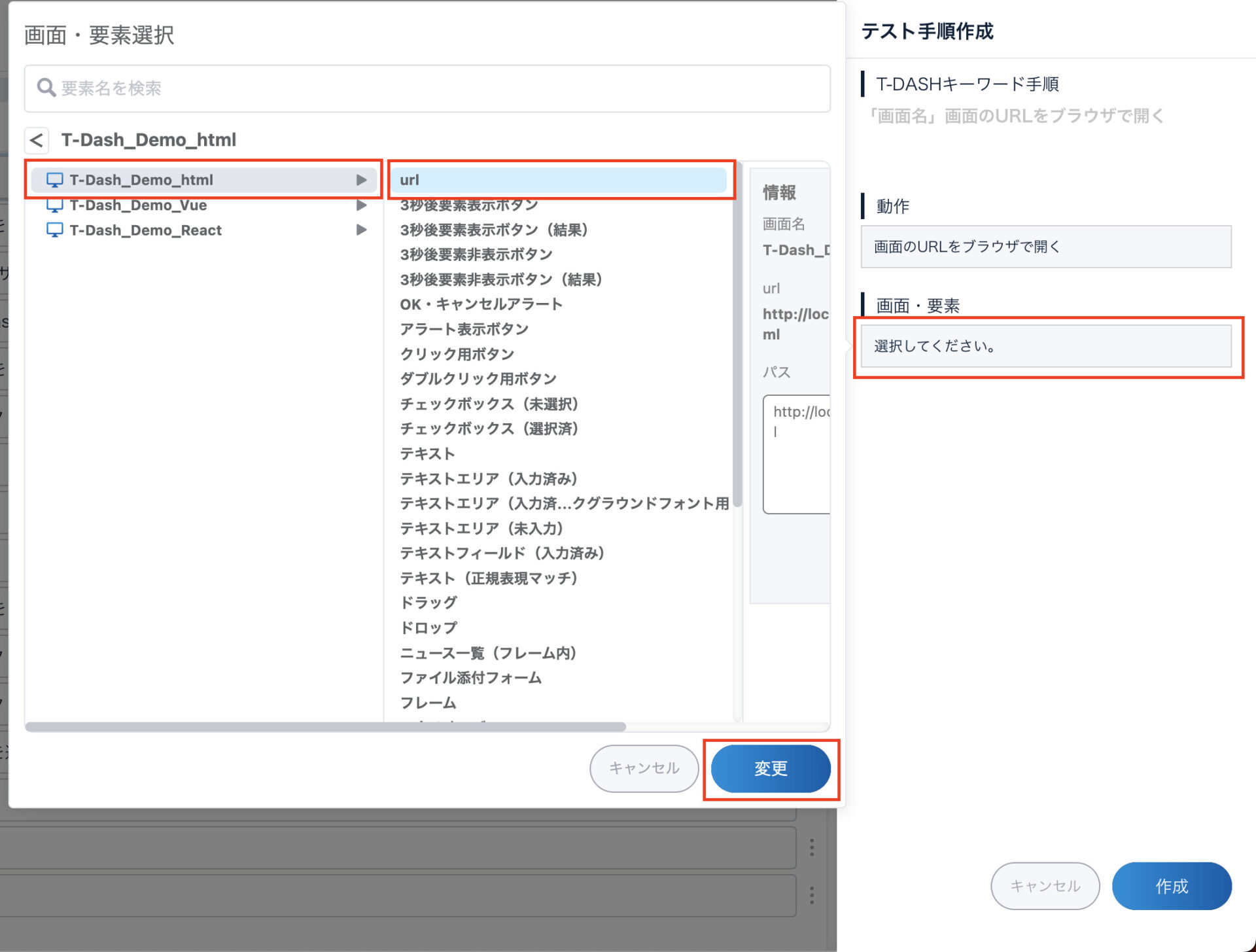1256x952 pixels.
Task: Open the three-dot menu of lowest background row
Action: 812,895
